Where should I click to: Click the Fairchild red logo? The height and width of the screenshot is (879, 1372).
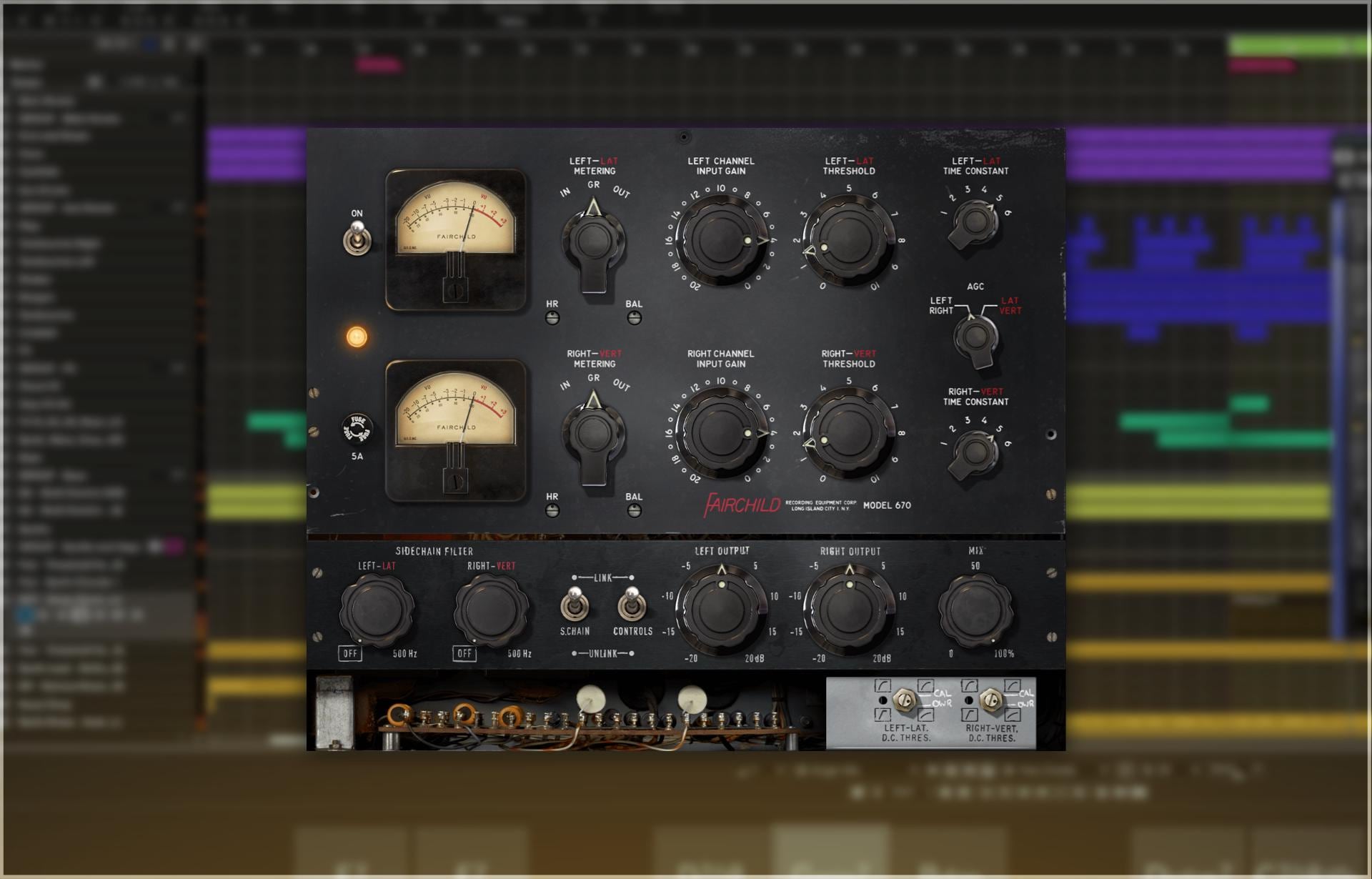[742, 505]
